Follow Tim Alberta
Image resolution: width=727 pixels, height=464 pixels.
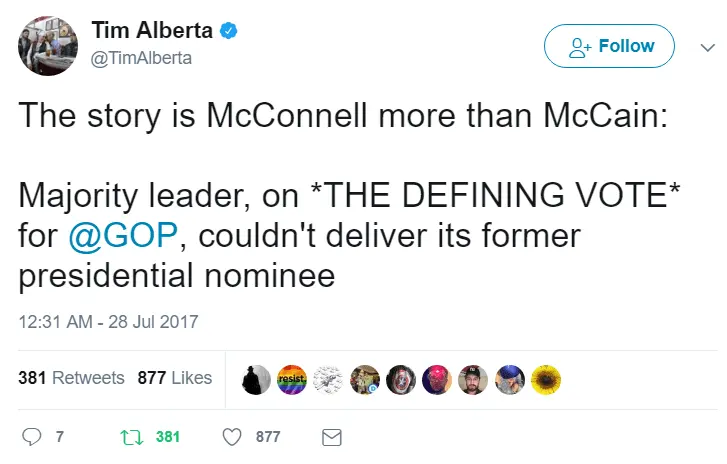click(x=609, y=46)
